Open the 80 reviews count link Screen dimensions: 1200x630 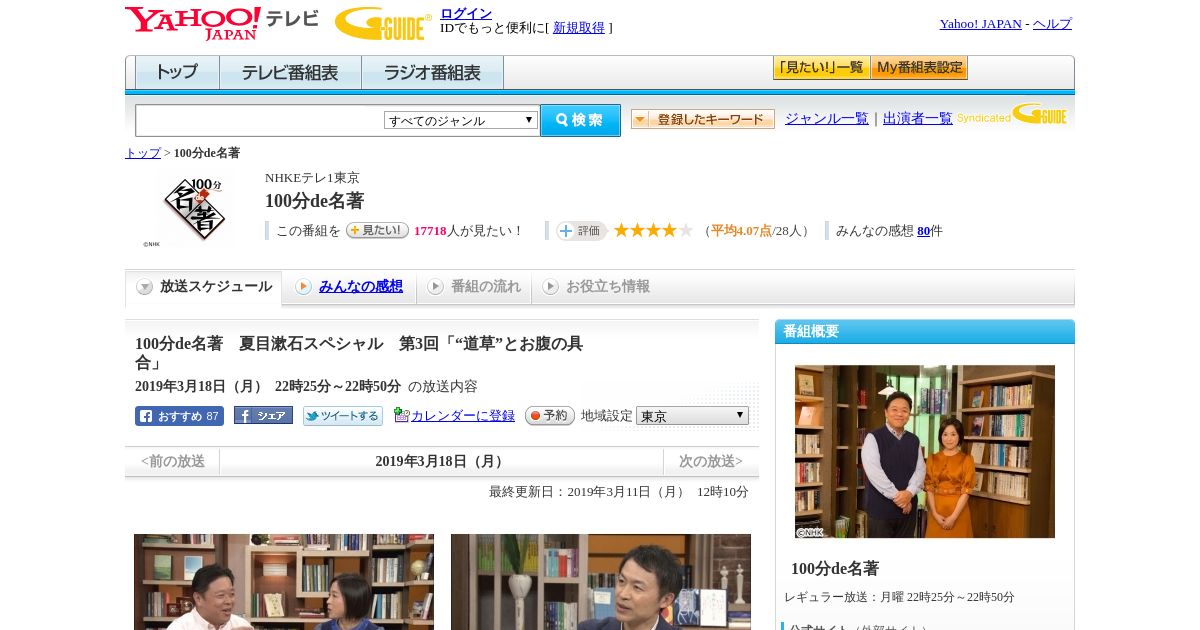923,231
